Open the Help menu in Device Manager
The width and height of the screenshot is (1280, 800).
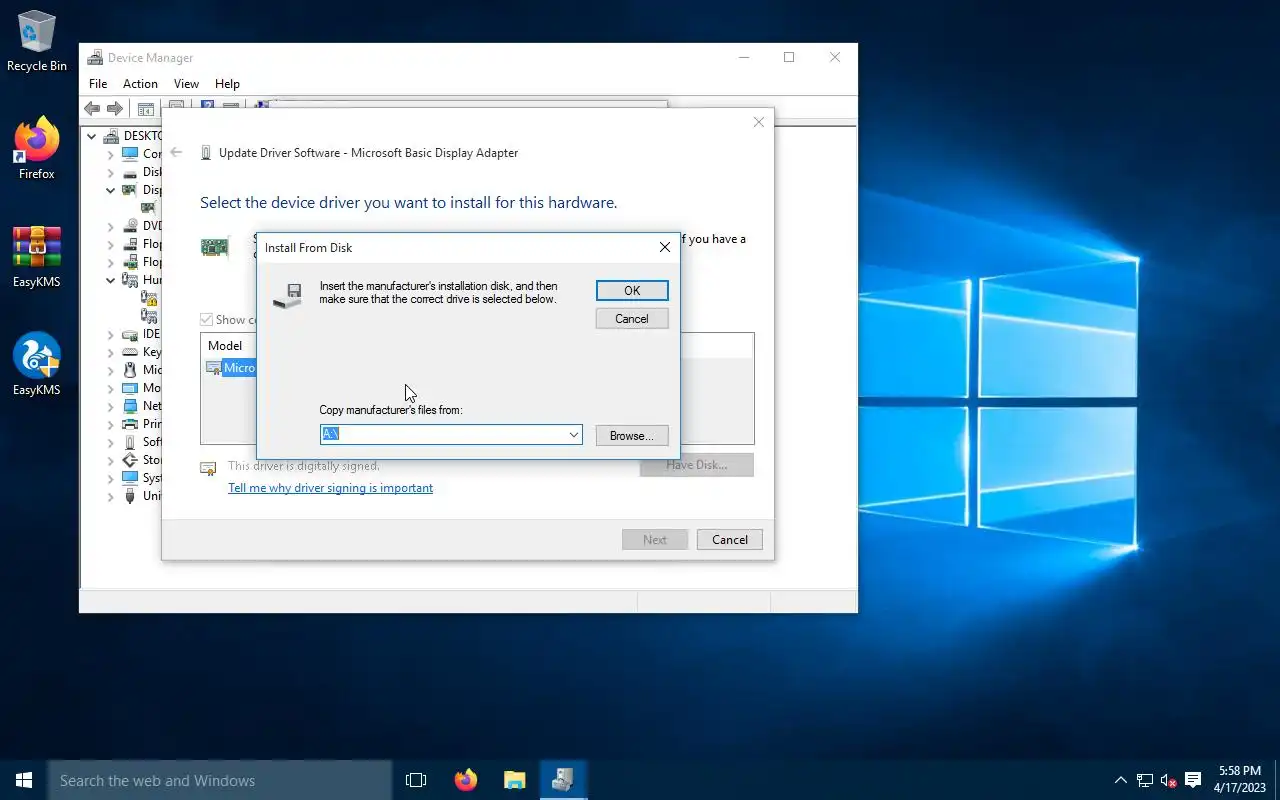227,84
